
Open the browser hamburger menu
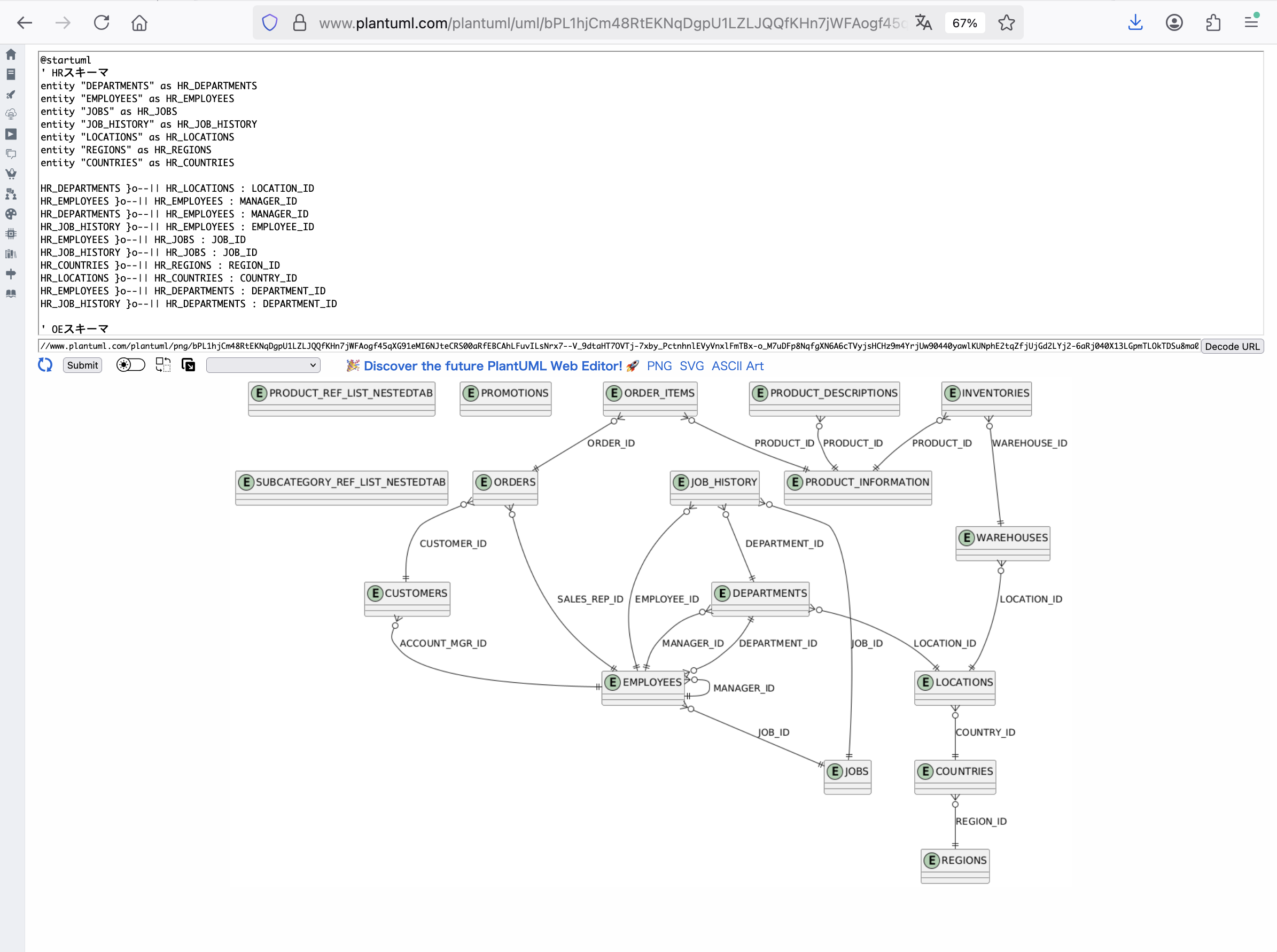pos(1250,23)
